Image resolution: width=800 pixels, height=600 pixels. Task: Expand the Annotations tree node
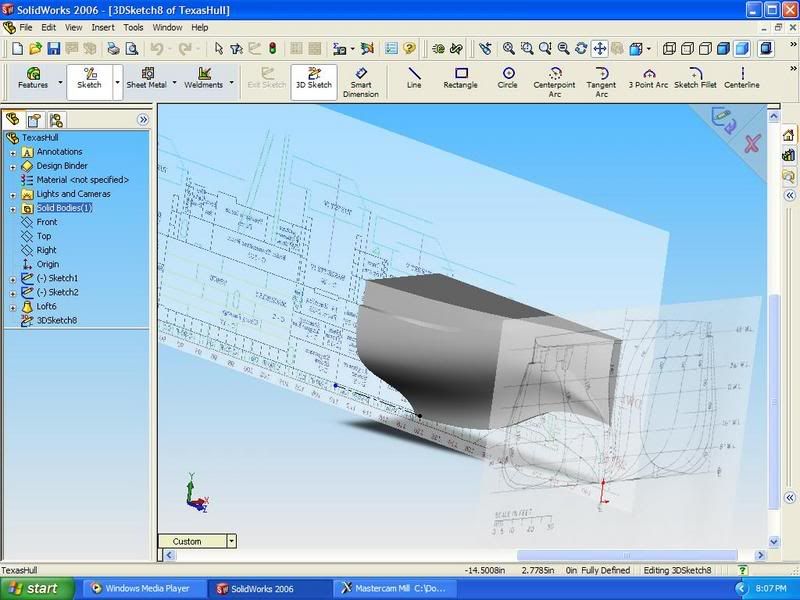pyautogui.click(x=13, y=153)
